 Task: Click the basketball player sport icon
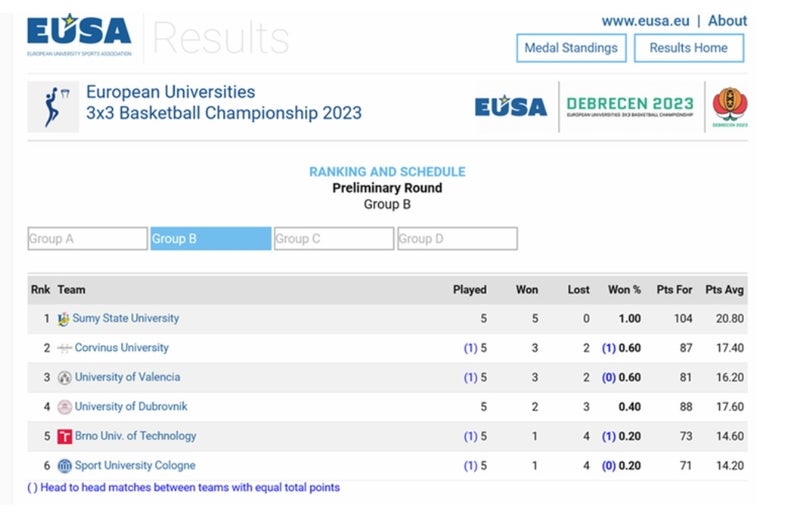53,107
